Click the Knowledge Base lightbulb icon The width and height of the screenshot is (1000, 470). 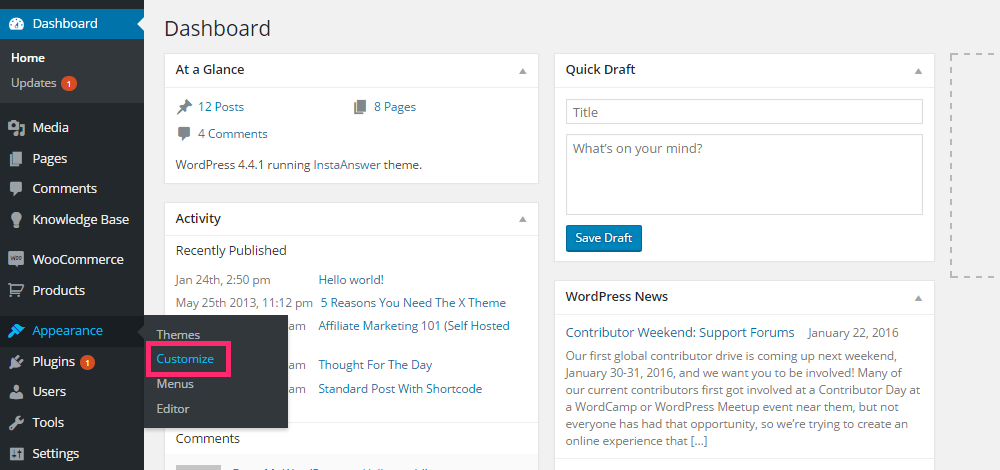(x=17, y=219)
